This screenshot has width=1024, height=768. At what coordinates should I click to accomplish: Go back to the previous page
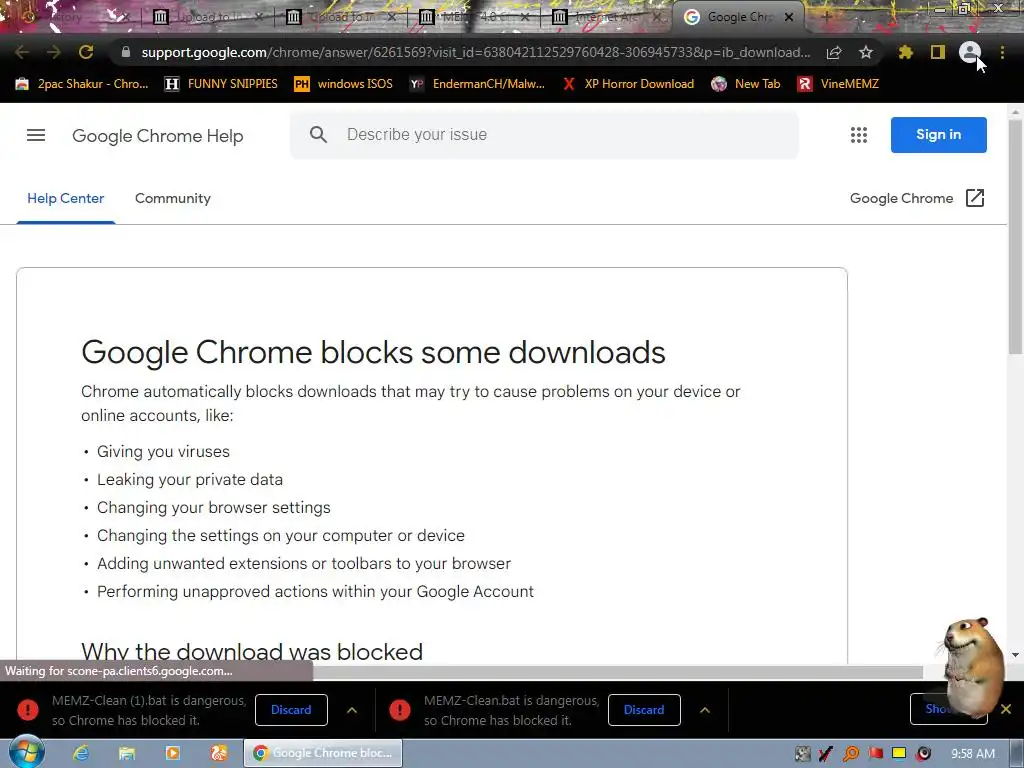pos(22,52)
